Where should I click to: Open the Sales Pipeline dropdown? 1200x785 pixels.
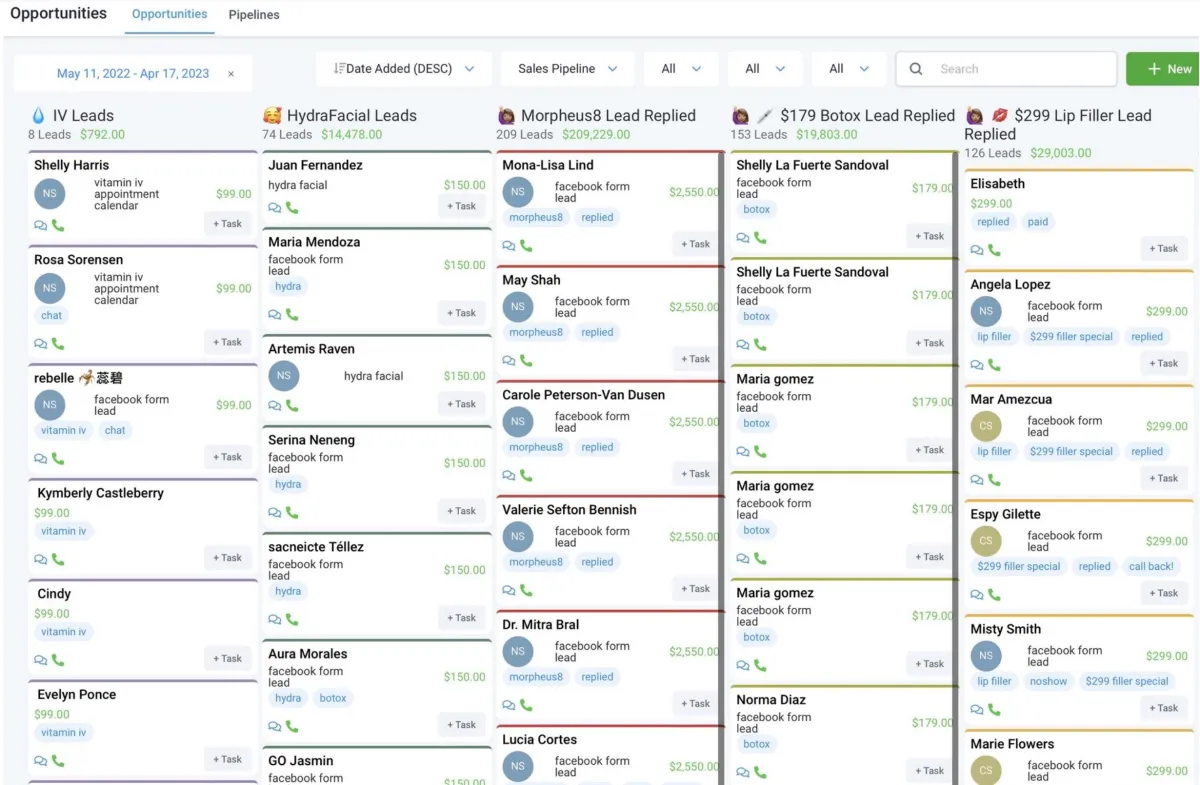568,69
